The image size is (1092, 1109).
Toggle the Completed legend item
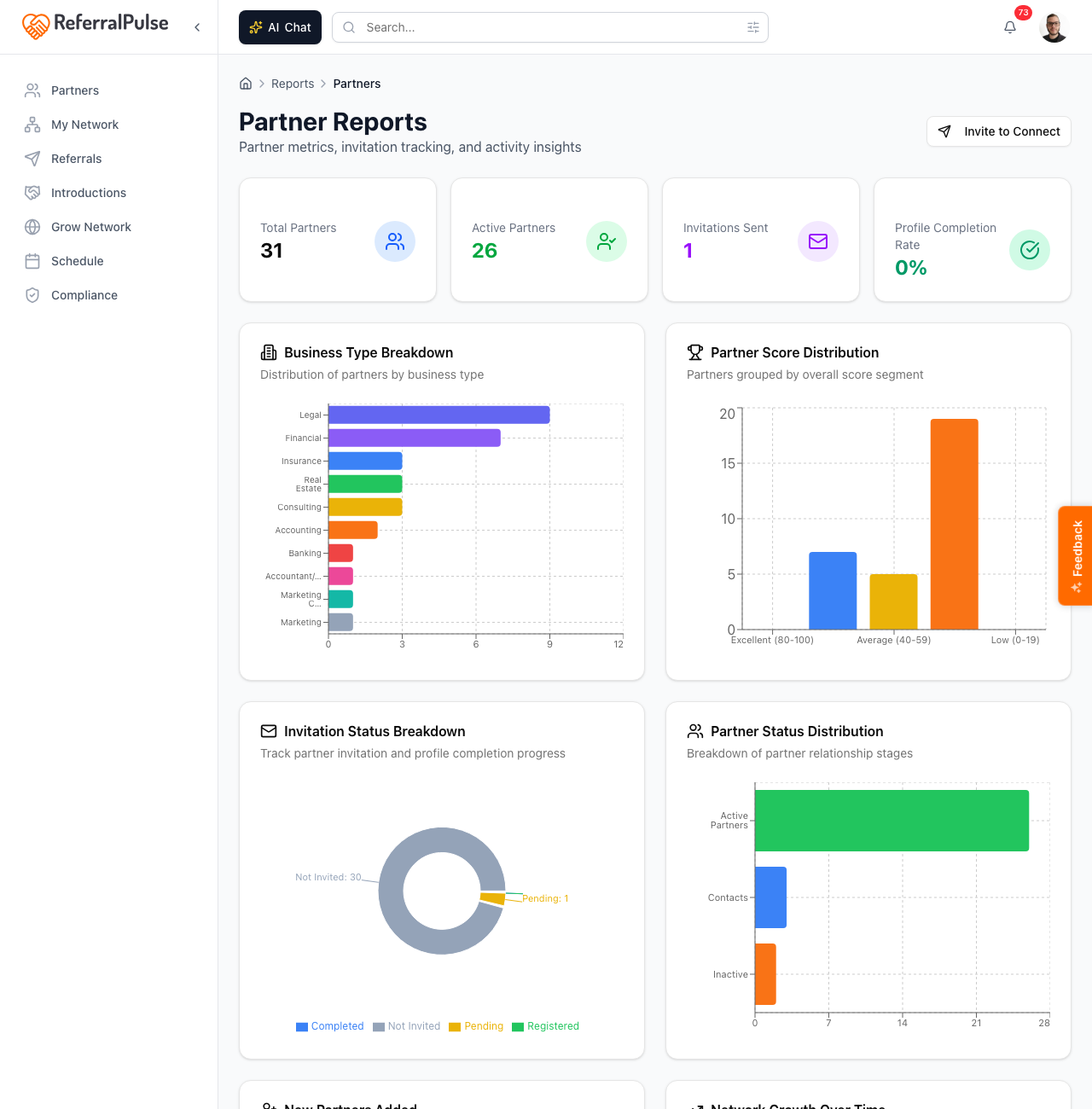(x=329, y=1026)
